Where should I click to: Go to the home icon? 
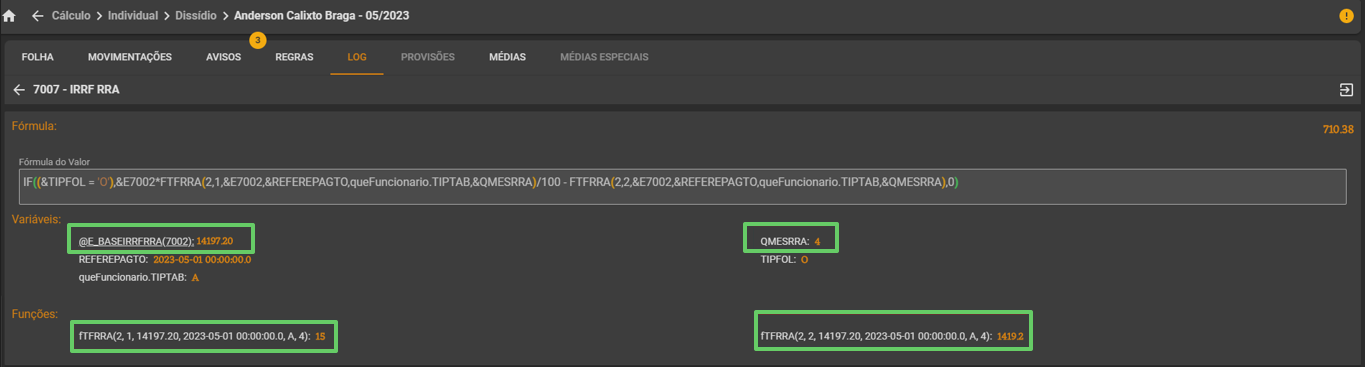click(x=9, y=16)
